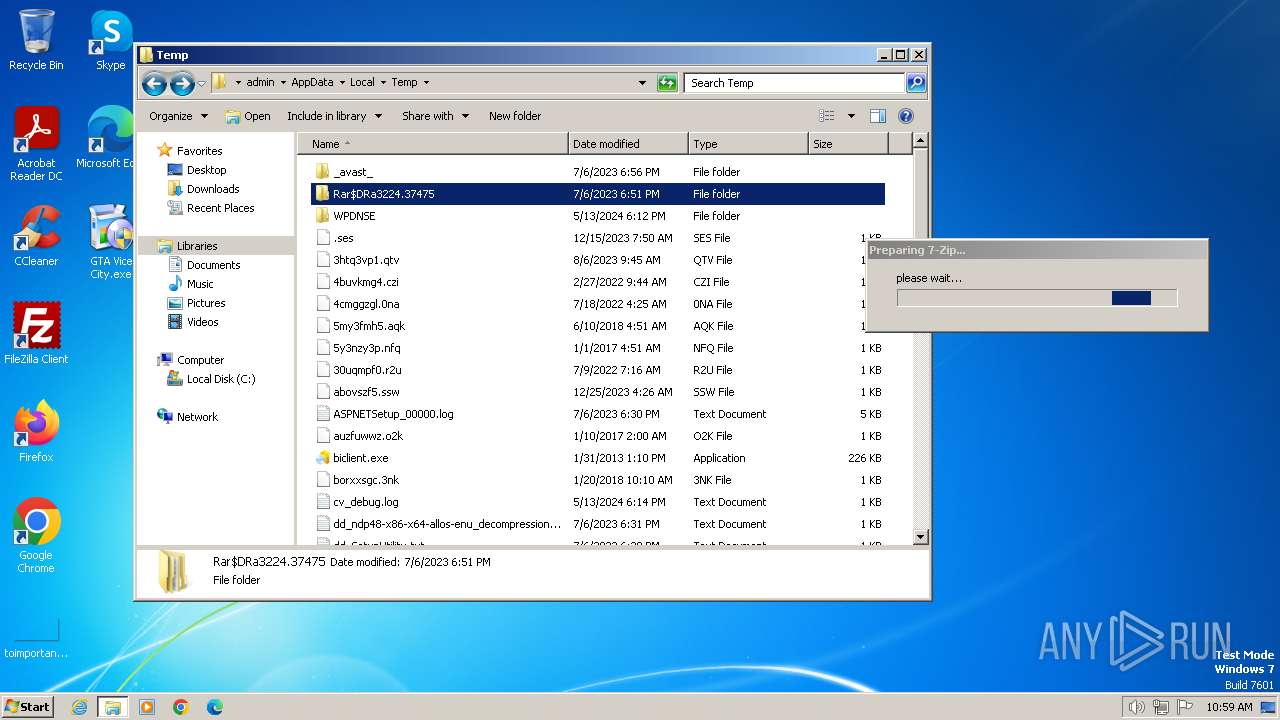1280x720 pixels.
Task: Open the Organize dropdown menu
Action: coord(179,116)
